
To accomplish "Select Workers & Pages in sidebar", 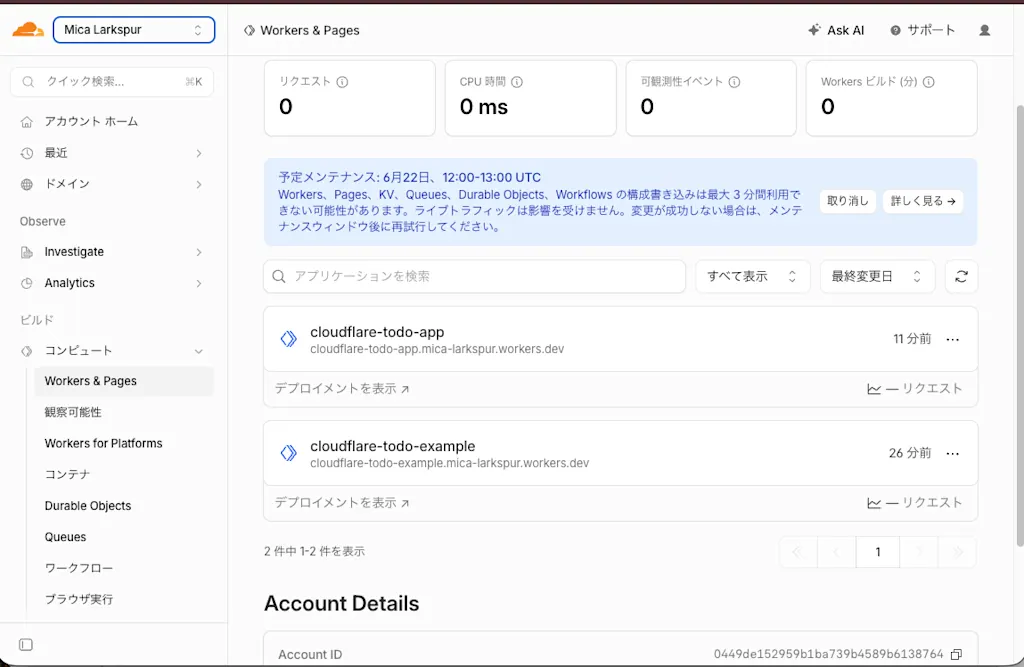I will coord(123,381).
